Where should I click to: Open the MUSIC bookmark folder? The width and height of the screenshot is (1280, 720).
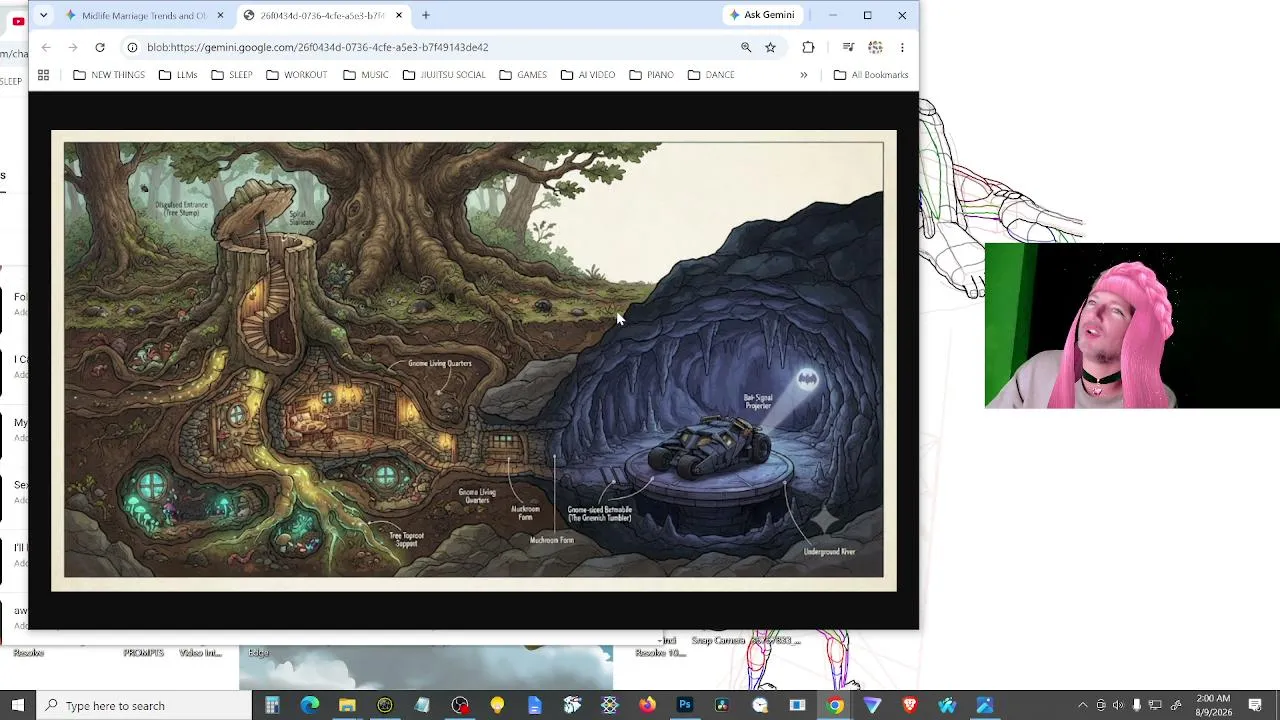tap(366, 75)
